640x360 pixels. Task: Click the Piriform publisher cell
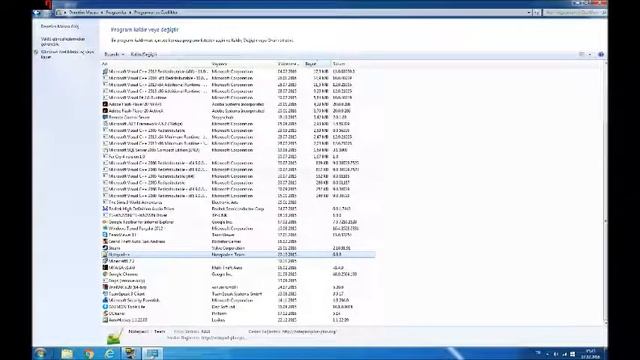[x=219, y=313]
